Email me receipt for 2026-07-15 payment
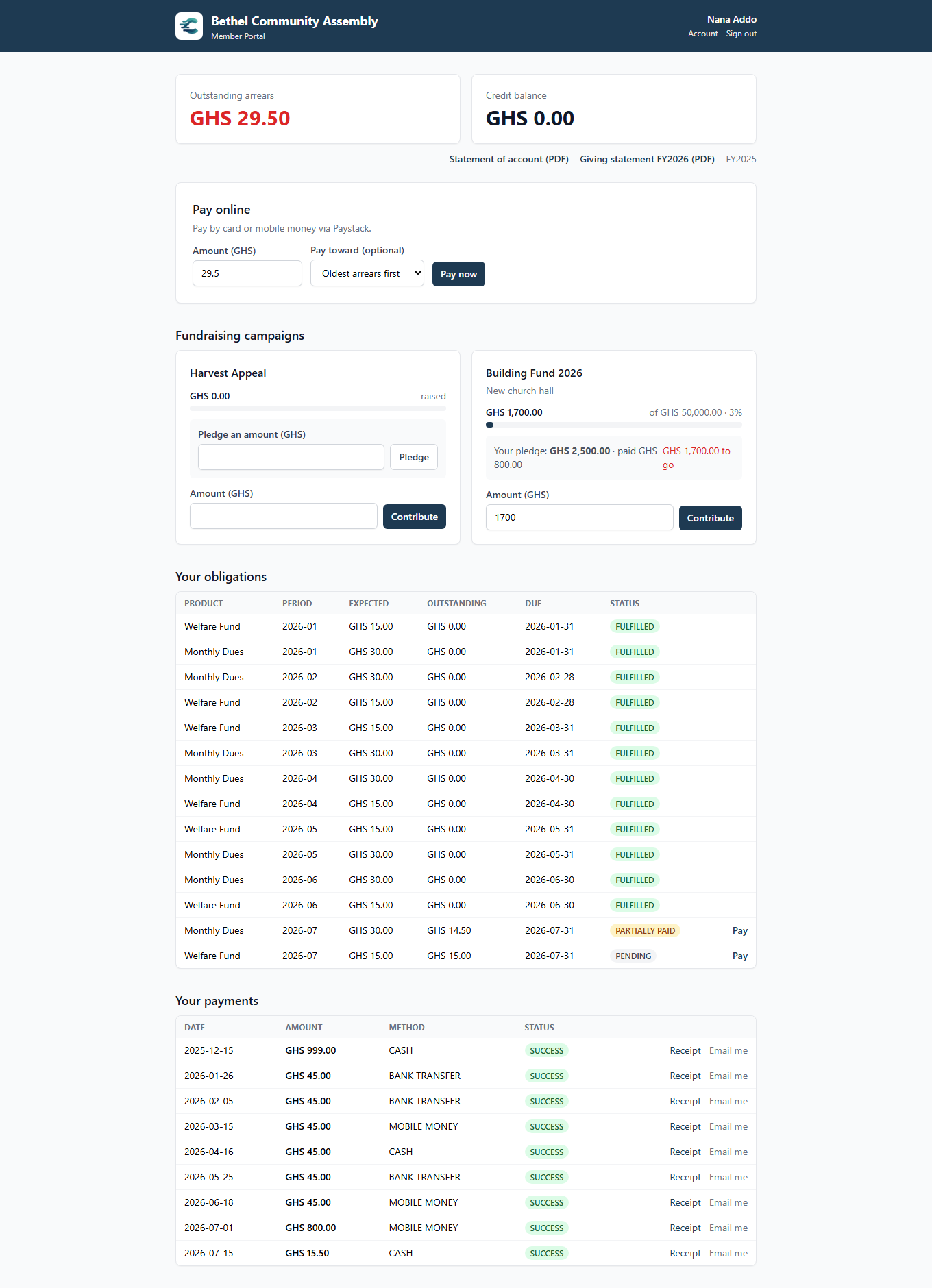The width and height of the screenshot is (932, 1288). click(728, 1253)
